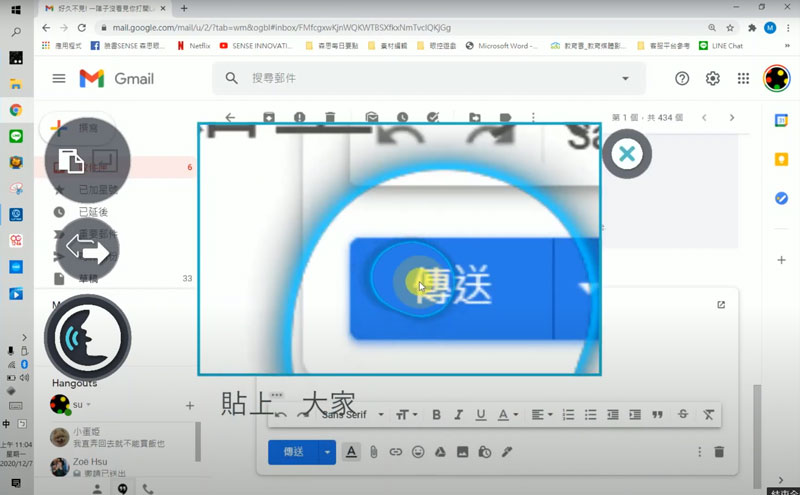Toggle strikethrough formatting

683,414
